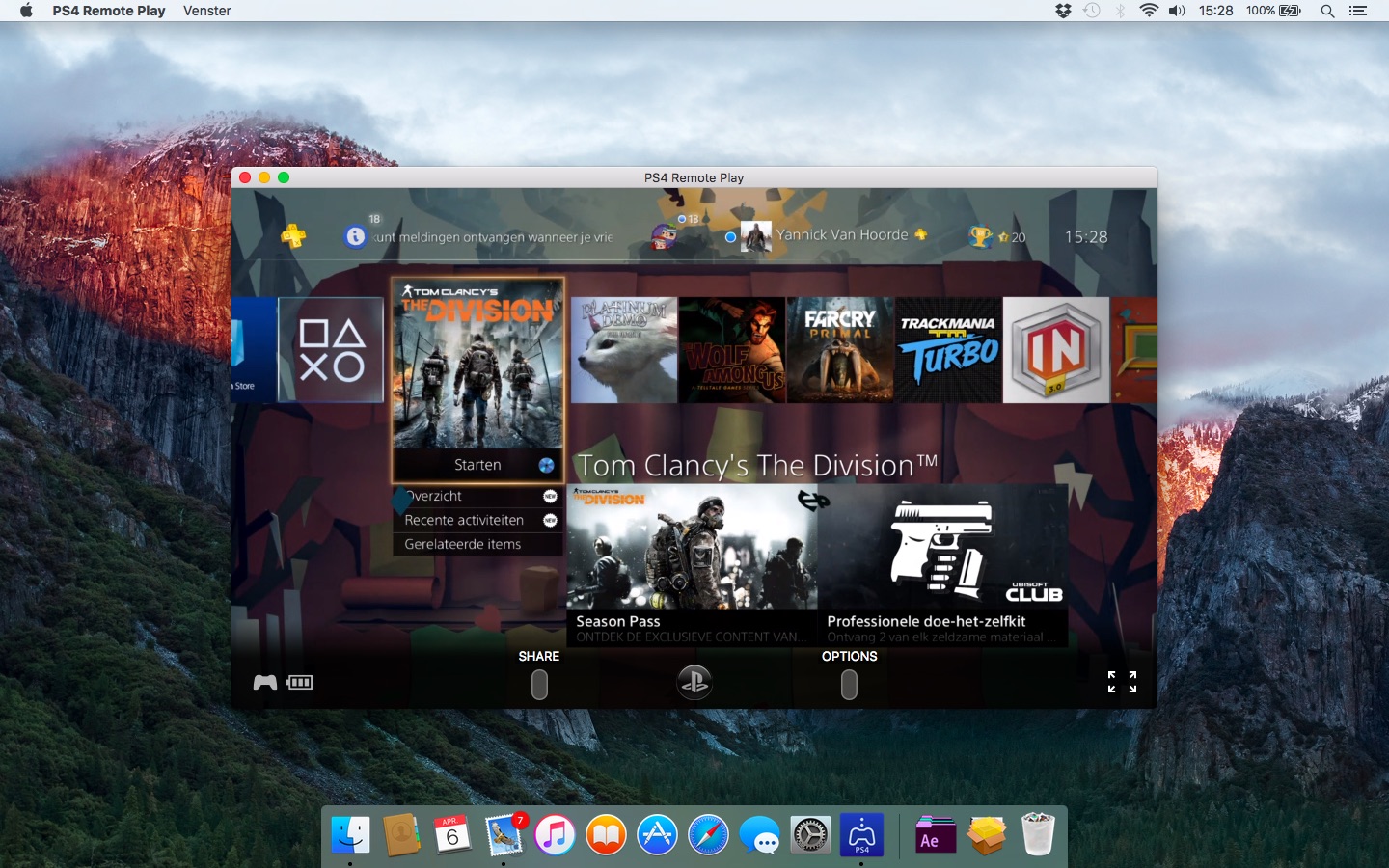The image size is (1389, 868).
Task: Select the Trackmania Turbo tile
Action: [948, 349]
